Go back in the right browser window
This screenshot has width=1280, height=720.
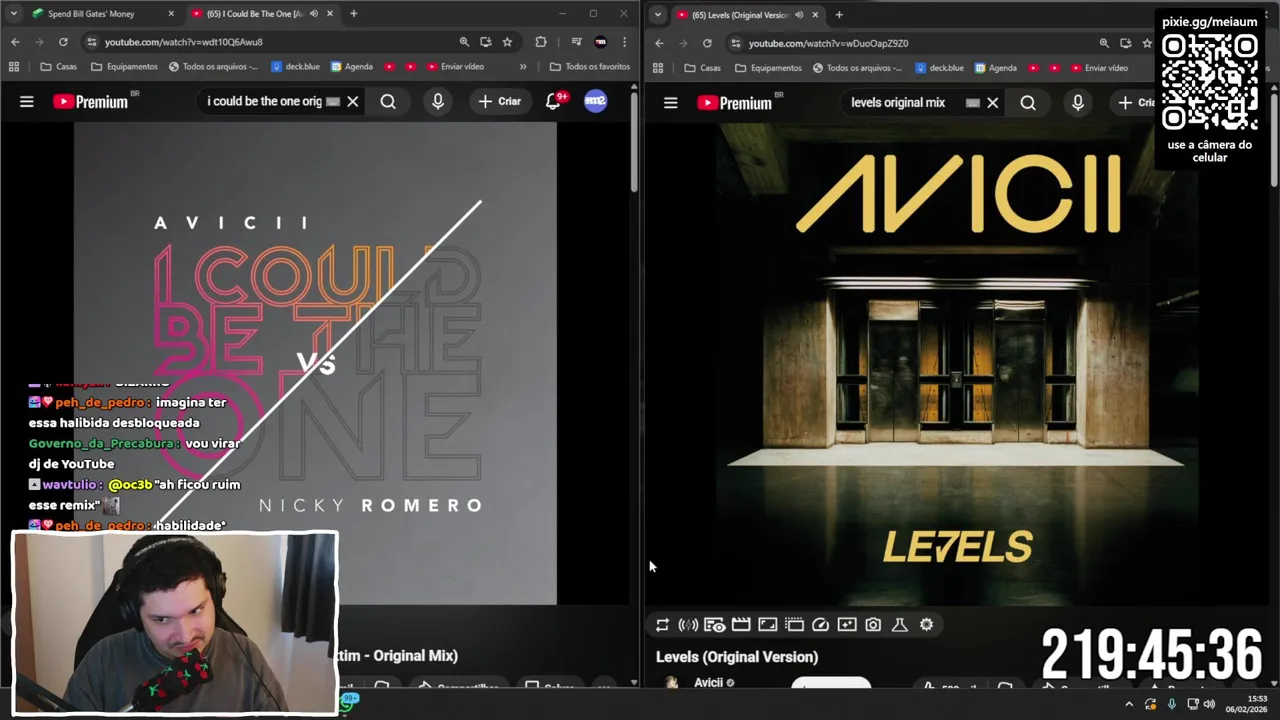click(x=659, y=43)
